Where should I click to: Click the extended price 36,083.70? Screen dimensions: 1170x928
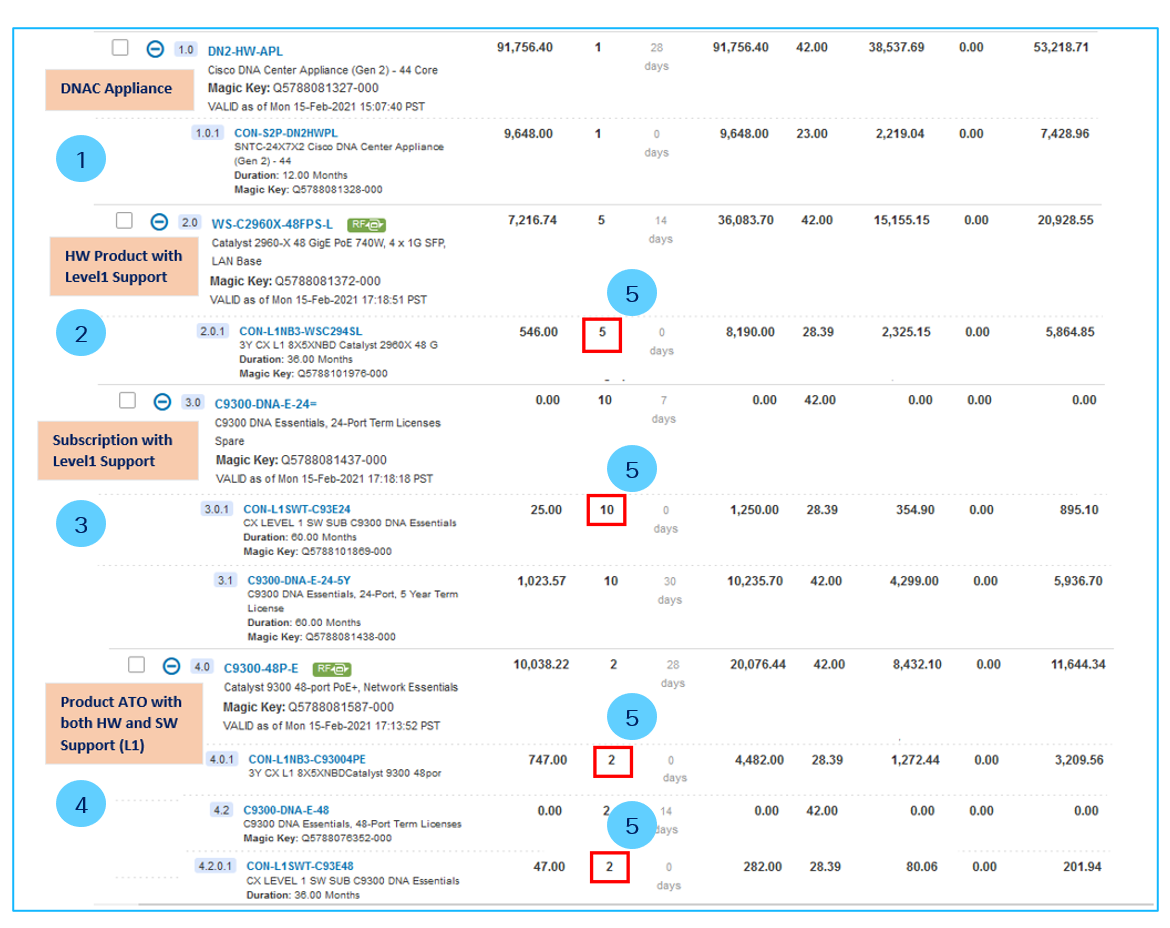(745, 220)
